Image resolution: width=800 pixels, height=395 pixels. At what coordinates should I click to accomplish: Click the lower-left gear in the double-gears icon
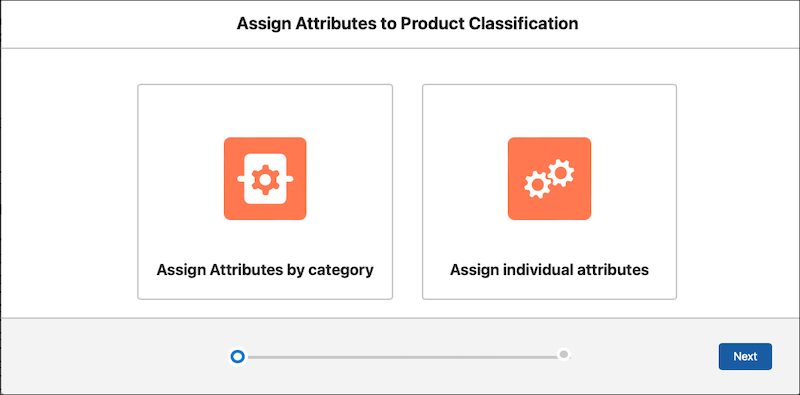click(x=537, y=185)
